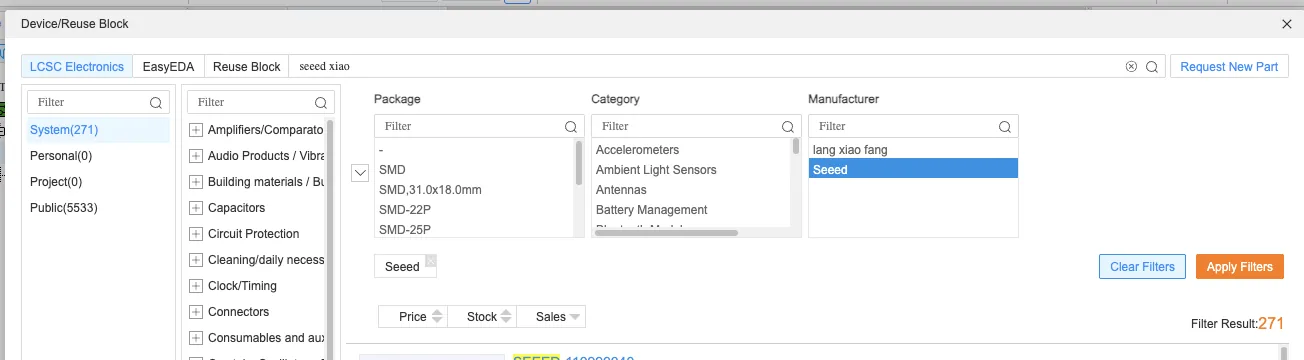
Task: Sort results by Price
Action: pyautogui.click(x=413, y=317)
